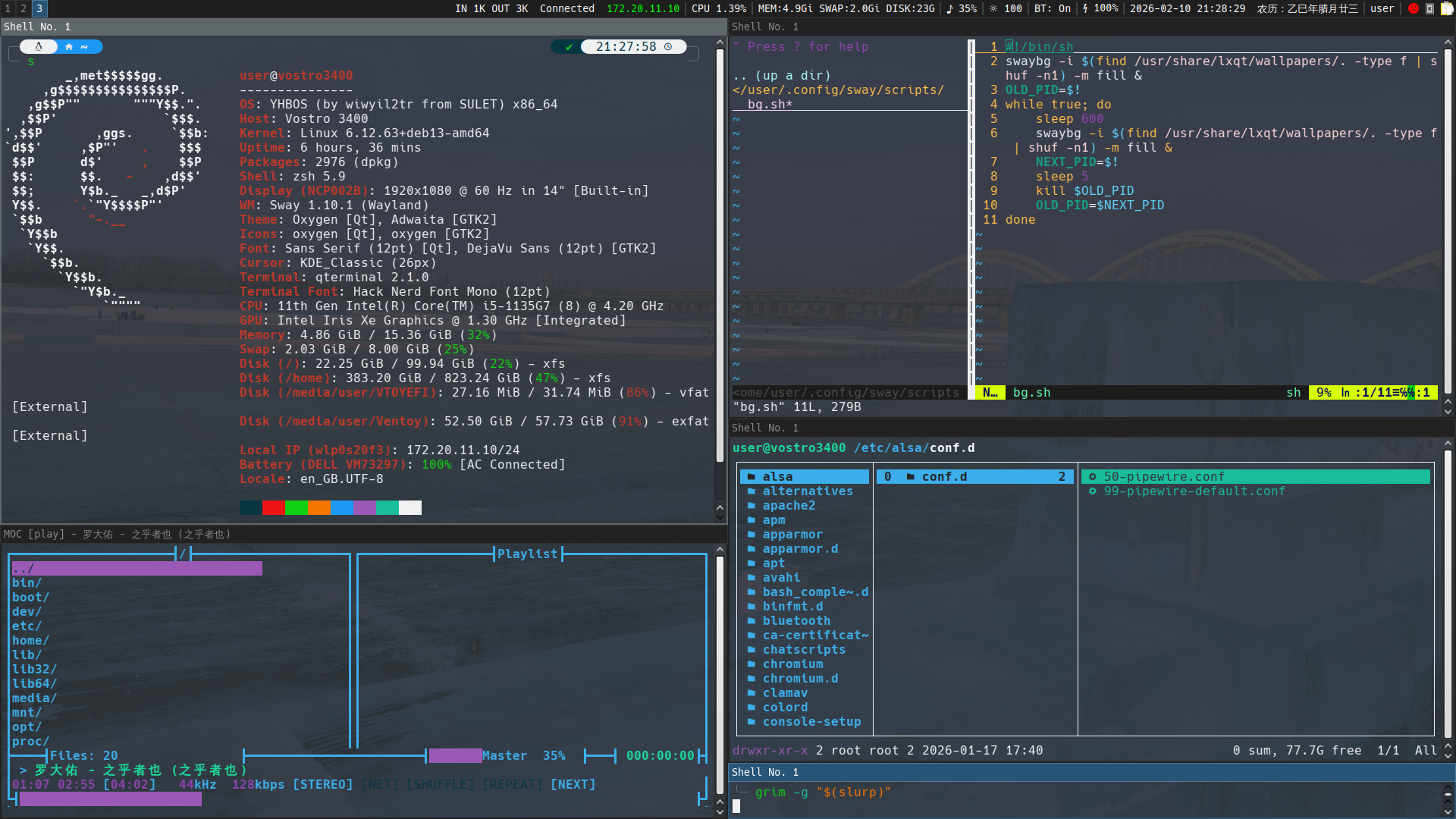Open the etc/ directory in MOC browser
Viewport: 1456px width, 819px height.
(27, 626)
